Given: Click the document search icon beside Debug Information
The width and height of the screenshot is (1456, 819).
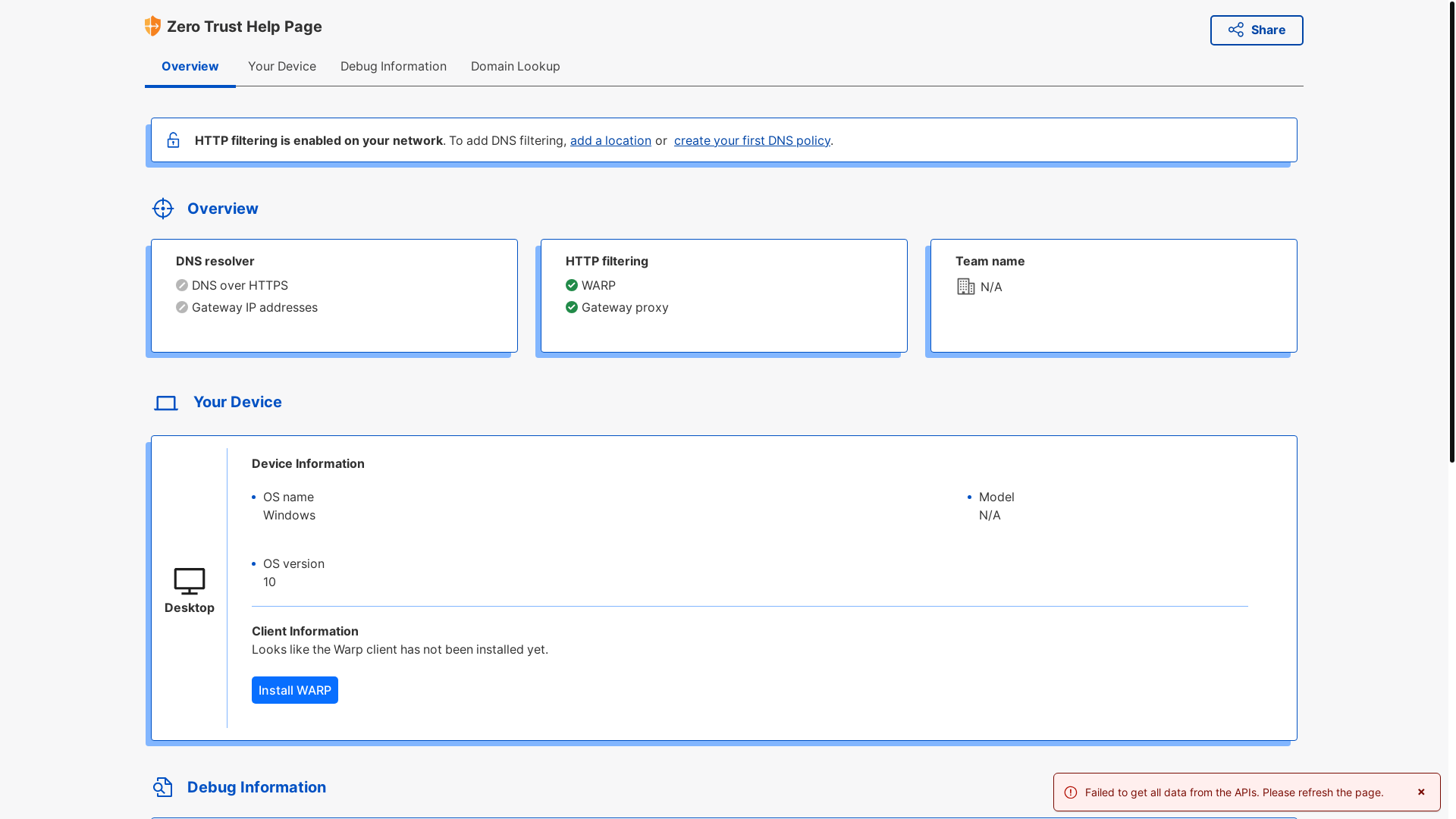Looking at the screenshot, I should 163,787.
